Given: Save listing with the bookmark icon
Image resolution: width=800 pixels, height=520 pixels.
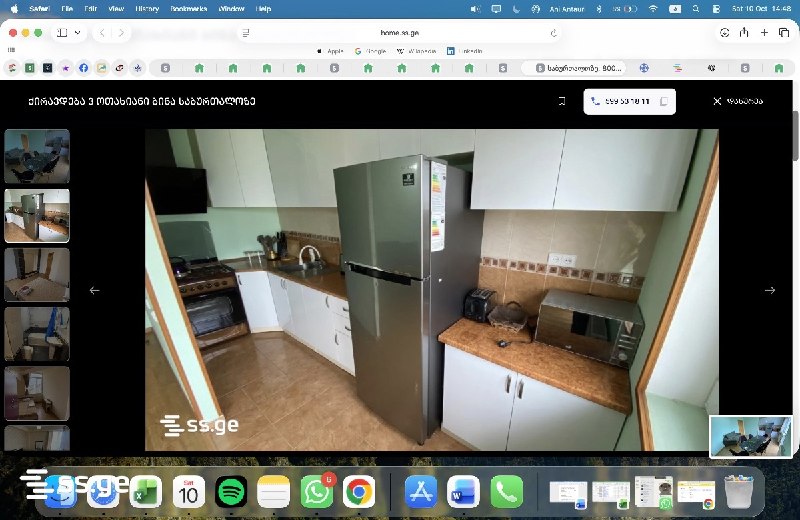Looking at the screenshot, I should point(562,101).
